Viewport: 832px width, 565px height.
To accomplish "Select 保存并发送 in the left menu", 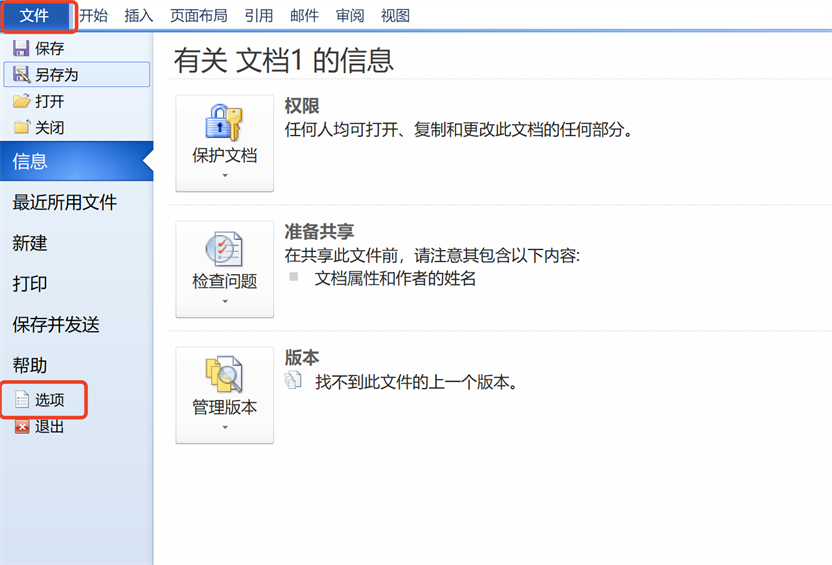I will (56, 325).
